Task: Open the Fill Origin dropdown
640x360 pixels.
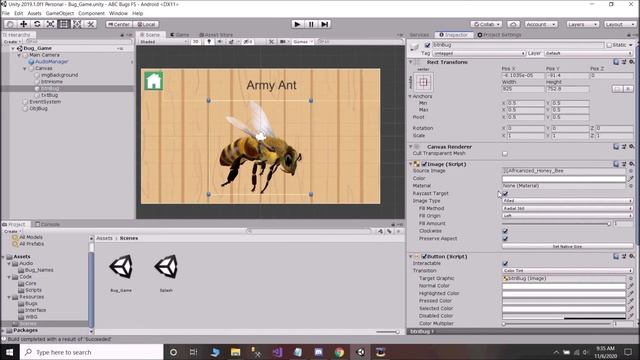Action: pyautogui.click(x=567, y=216)
